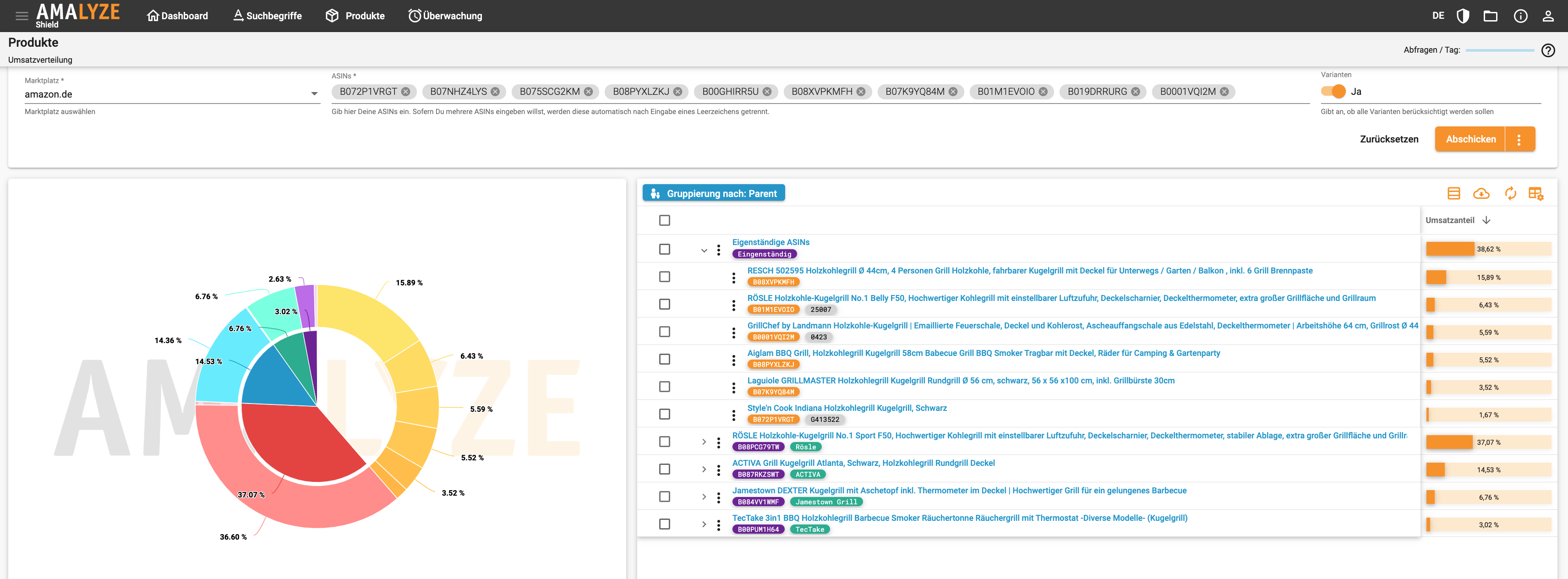Screen dimensions: 1568x579
Task: Check the Laguiole GRILLMASTER row checkbox
Action: tap(665, 387)
